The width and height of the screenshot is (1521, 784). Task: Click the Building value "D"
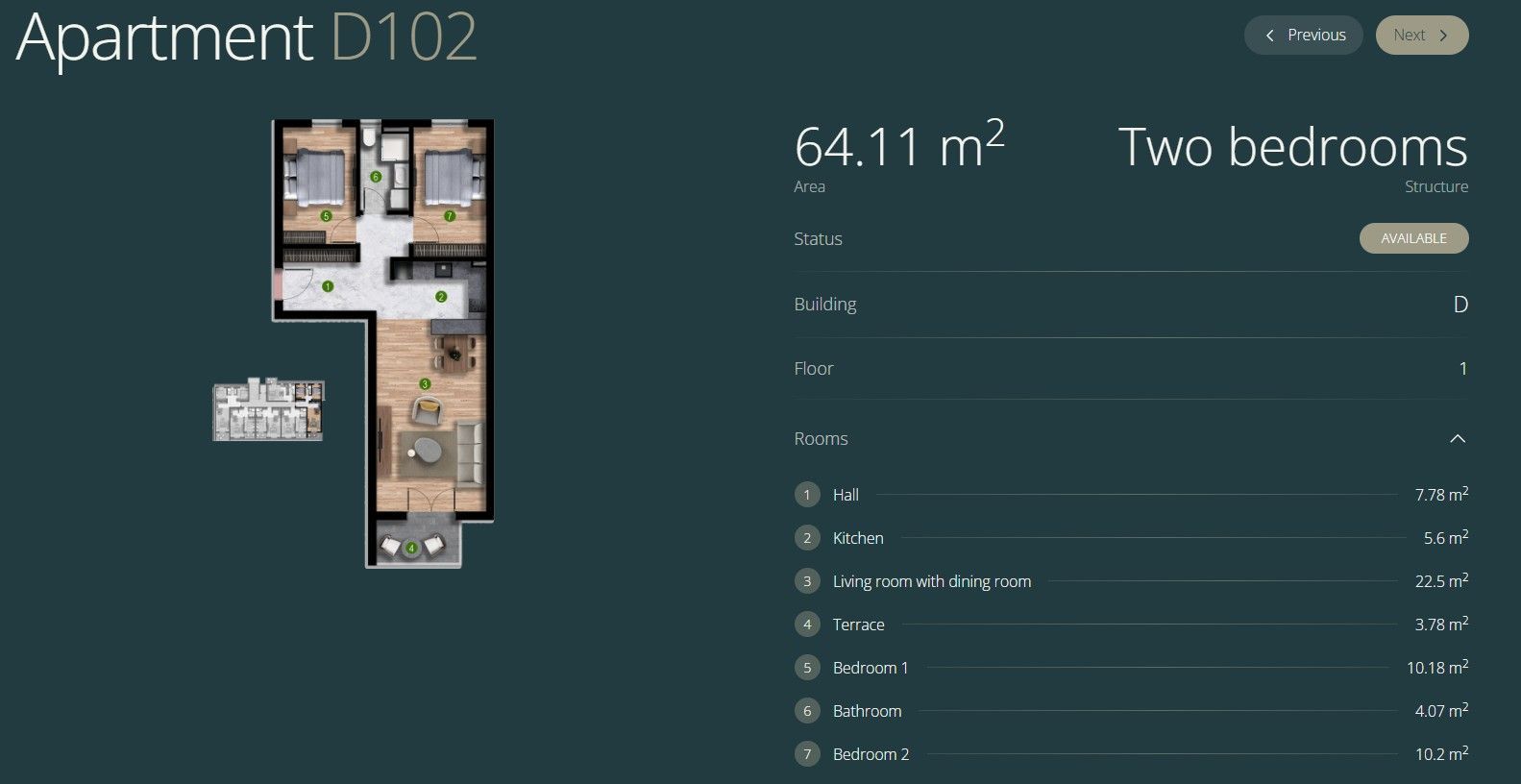(x=1460, y=305)
